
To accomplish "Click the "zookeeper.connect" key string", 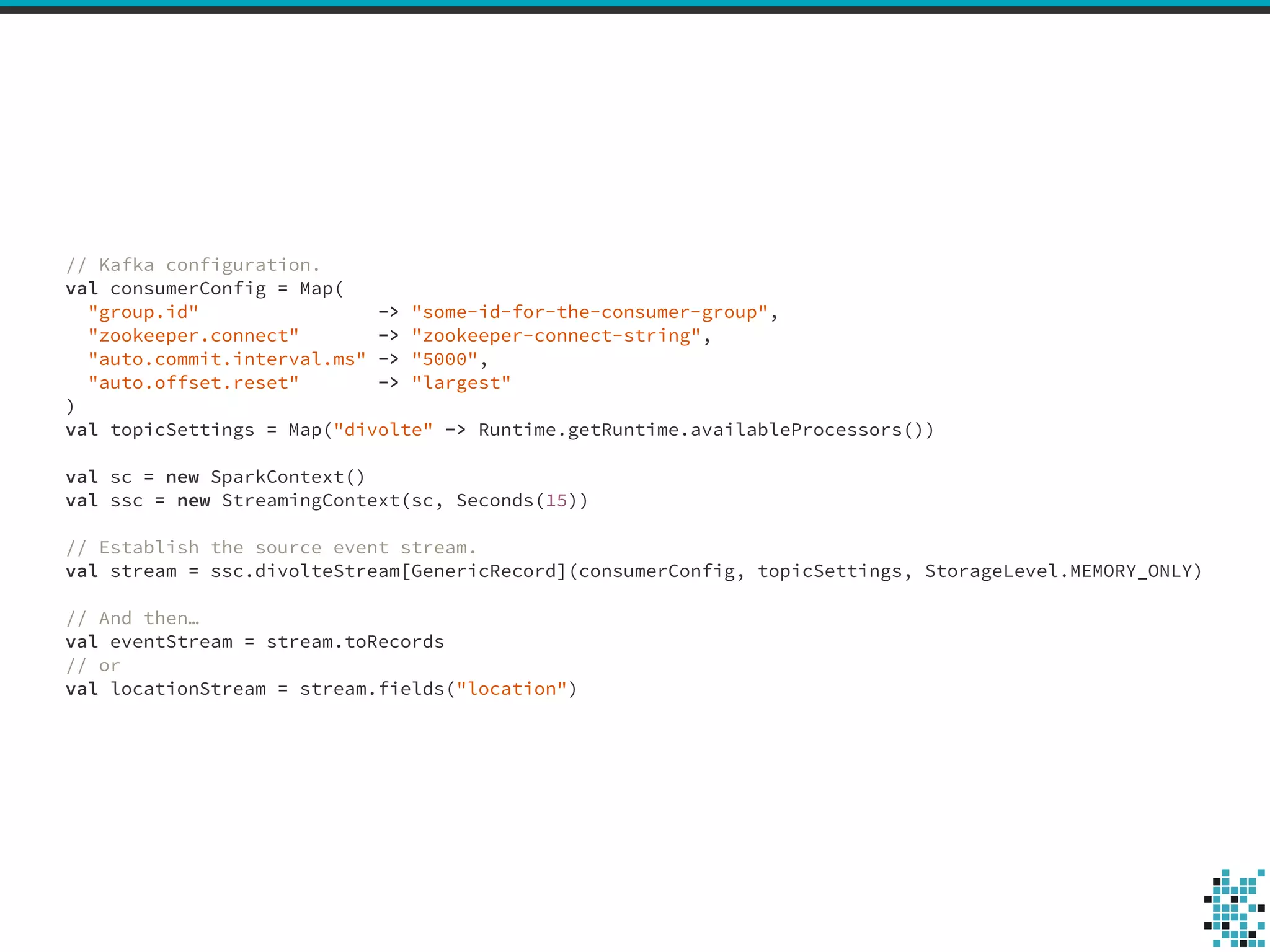I will click(x=193, y=336).
